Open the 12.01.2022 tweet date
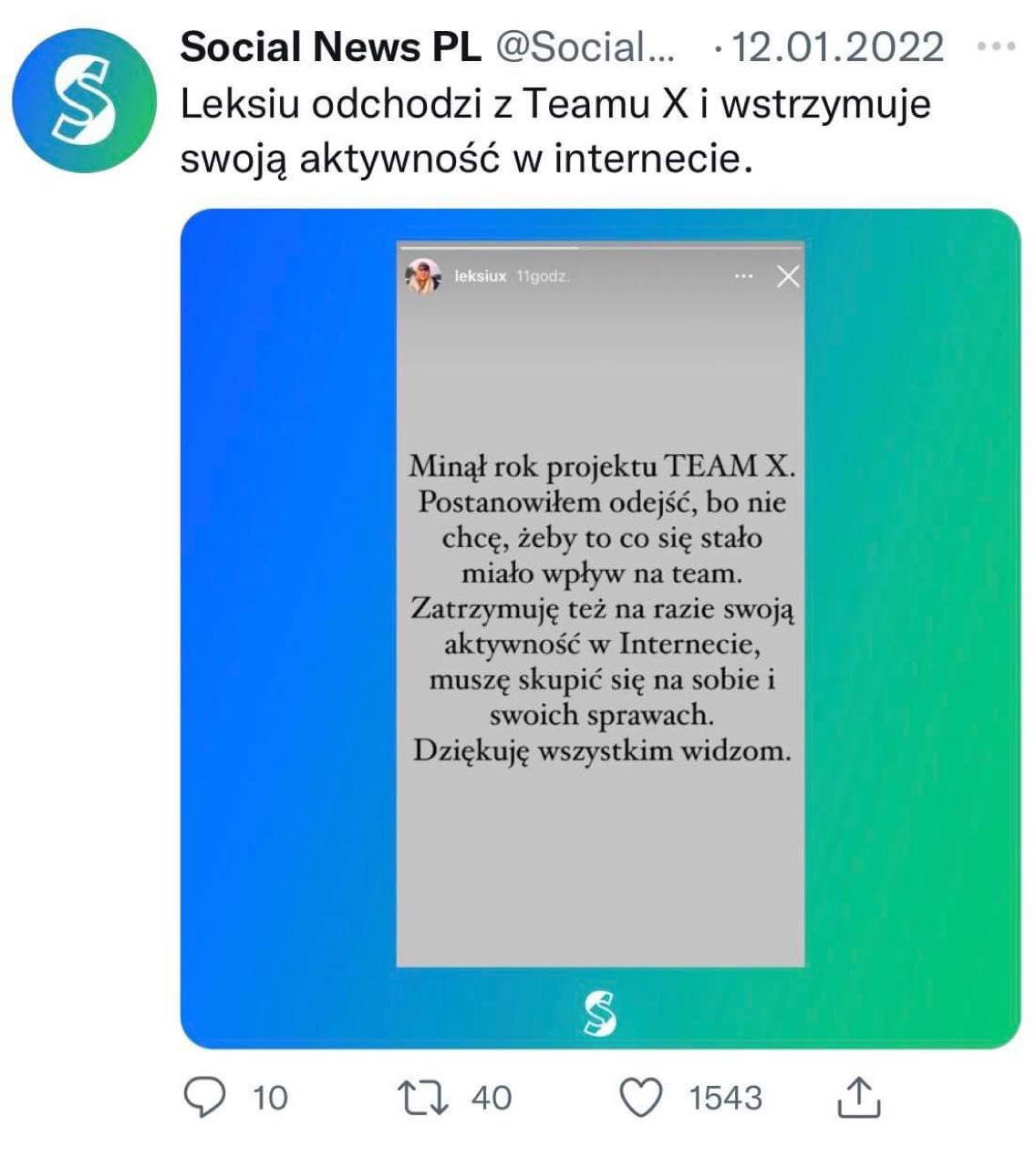 point(837,47)
